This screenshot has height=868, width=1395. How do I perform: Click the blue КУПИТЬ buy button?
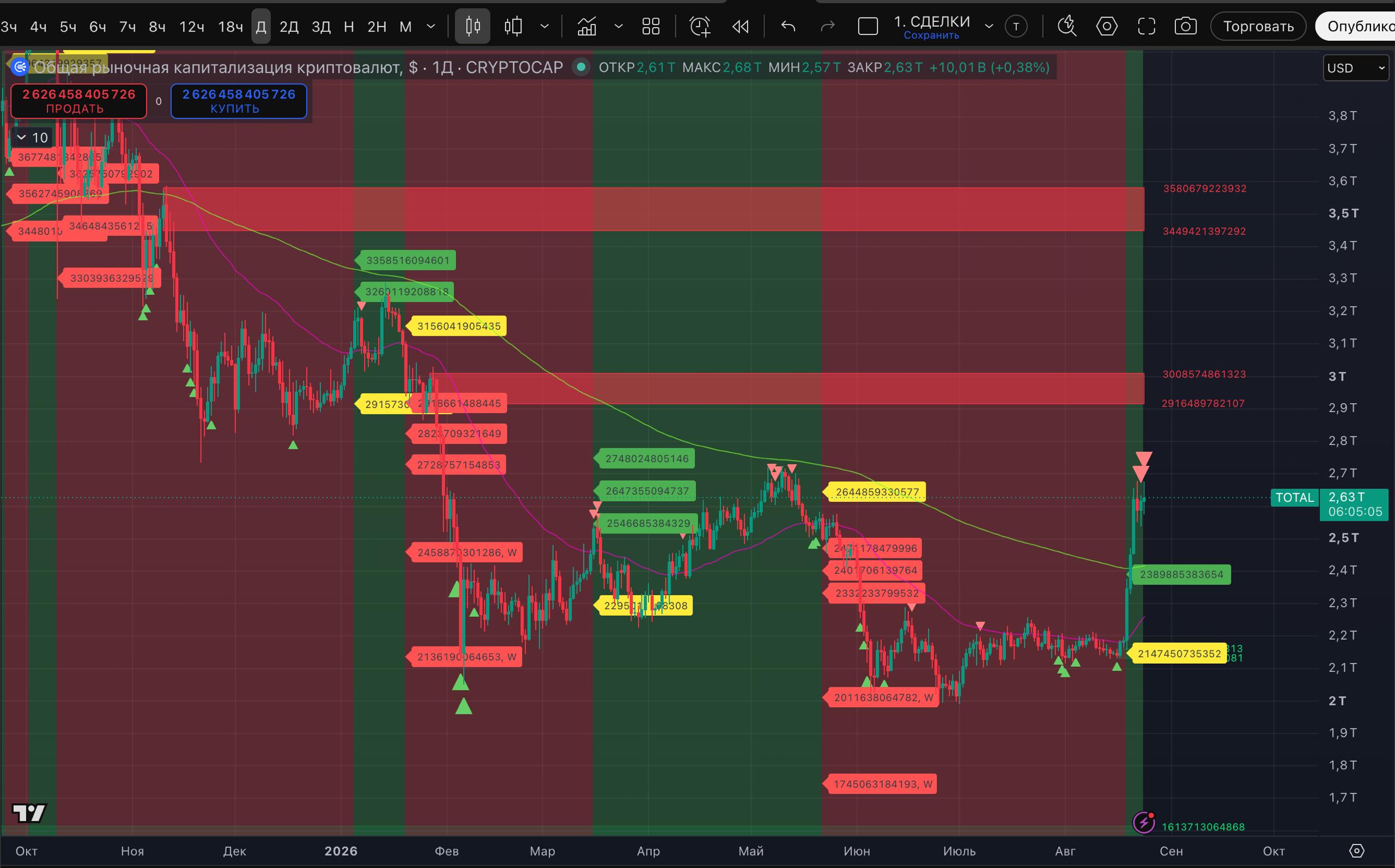click(239, 101)
